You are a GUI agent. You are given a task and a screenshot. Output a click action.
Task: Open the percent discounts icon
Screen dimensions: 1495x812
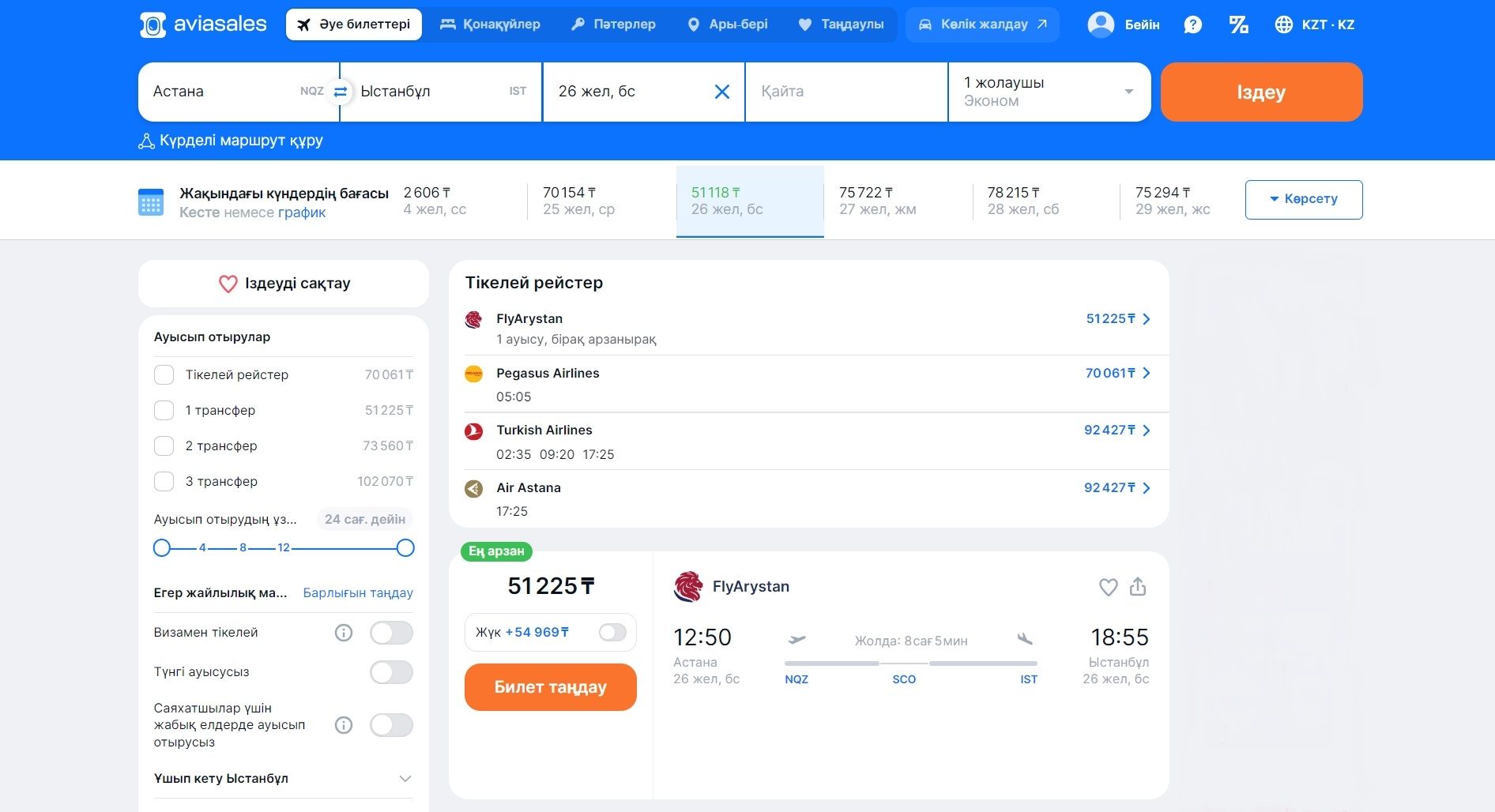(x=1238, y=24)
